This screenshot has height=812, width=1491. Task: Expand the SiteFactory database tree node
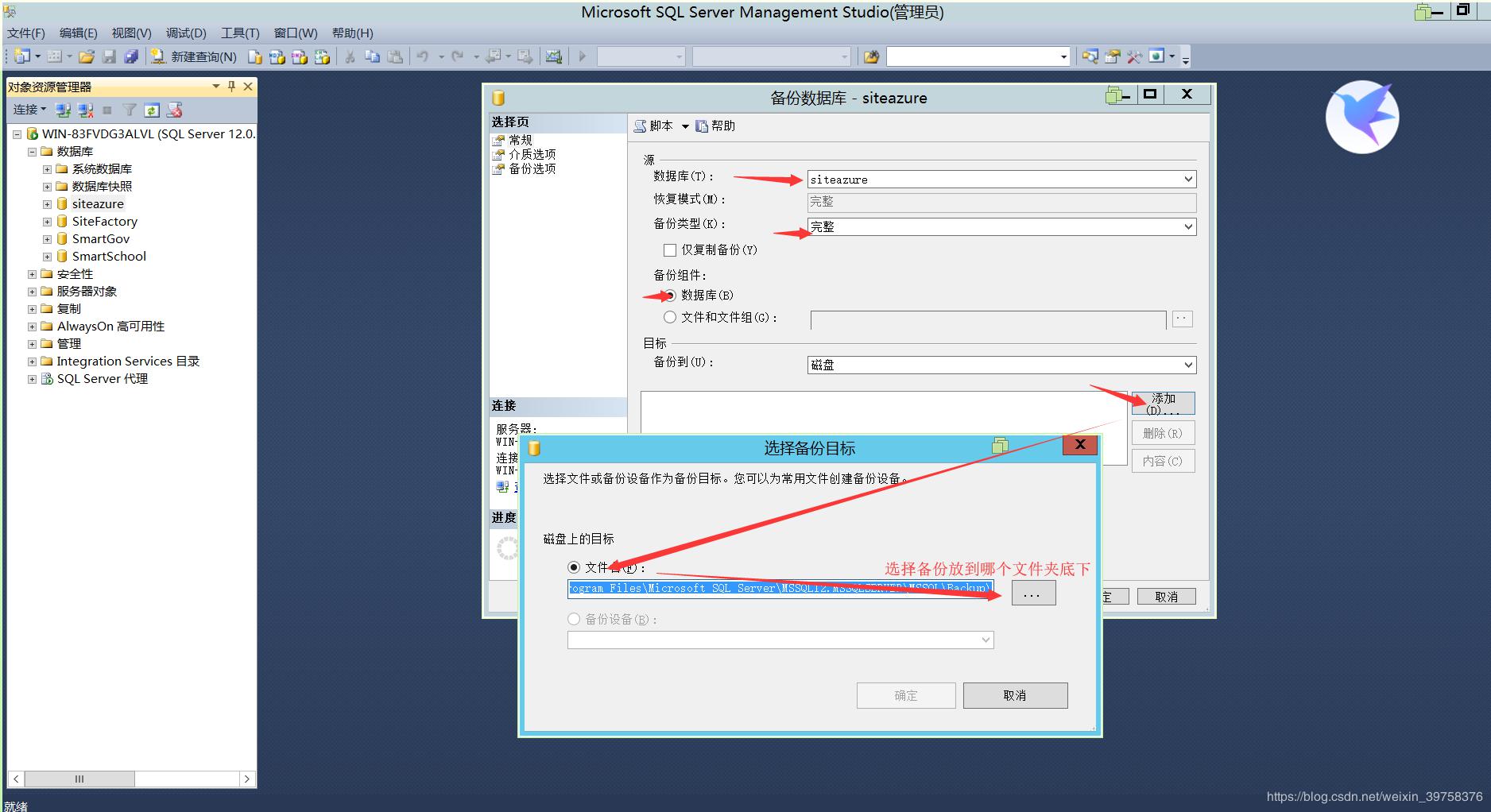click(x=47, y=222)
